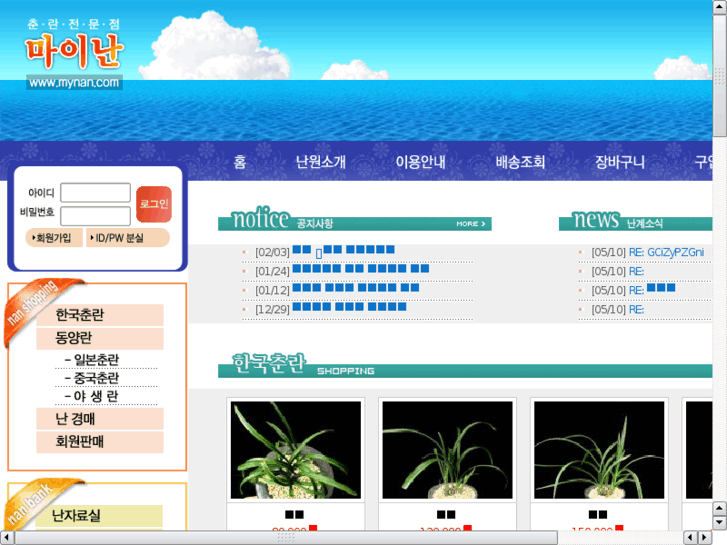This screenshot has height=545, width=727.
Task: Click the first orchid product thumbnail
Action: [x=296, y=450]
